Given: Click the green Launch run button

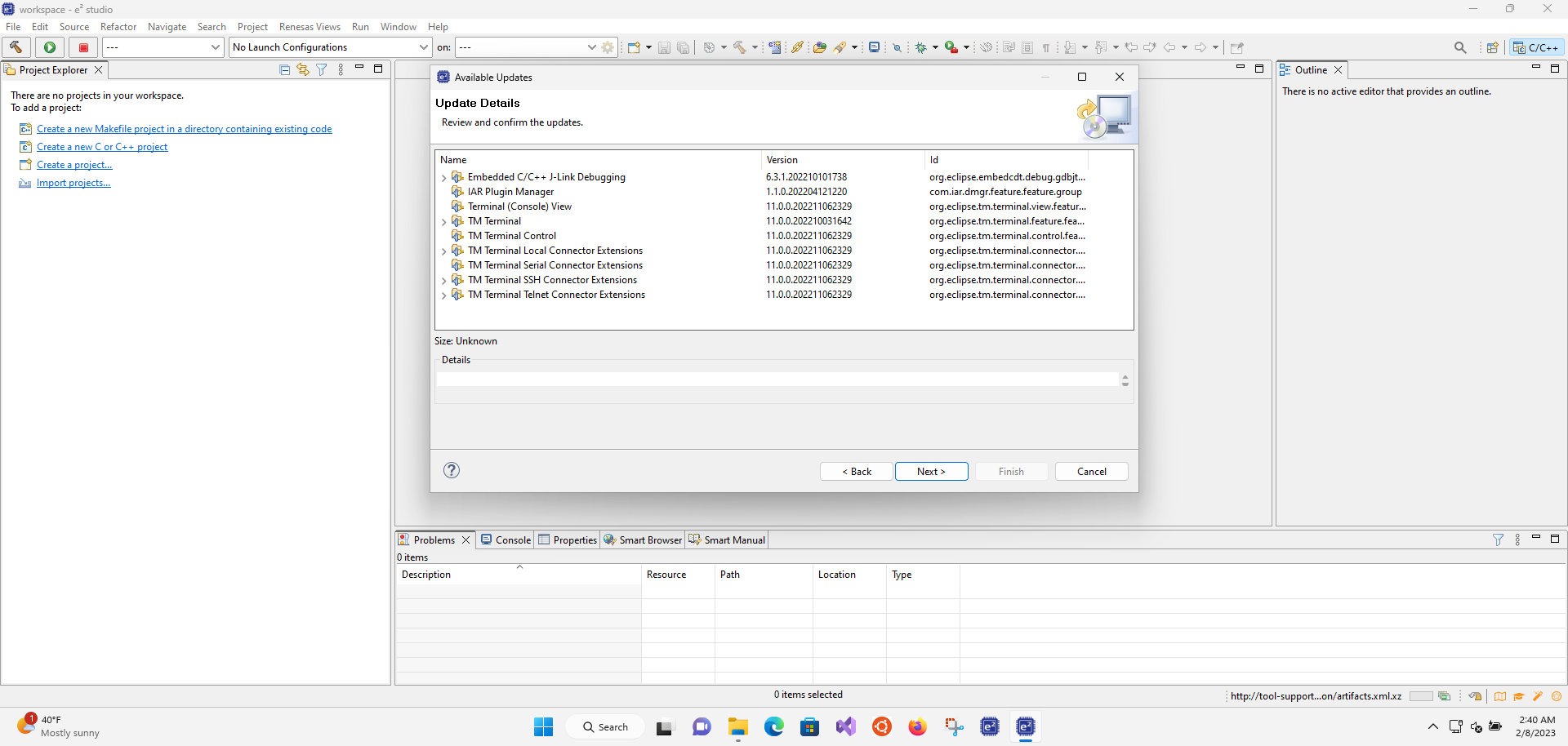Looking at the screenshot, I should click(50, 47).
